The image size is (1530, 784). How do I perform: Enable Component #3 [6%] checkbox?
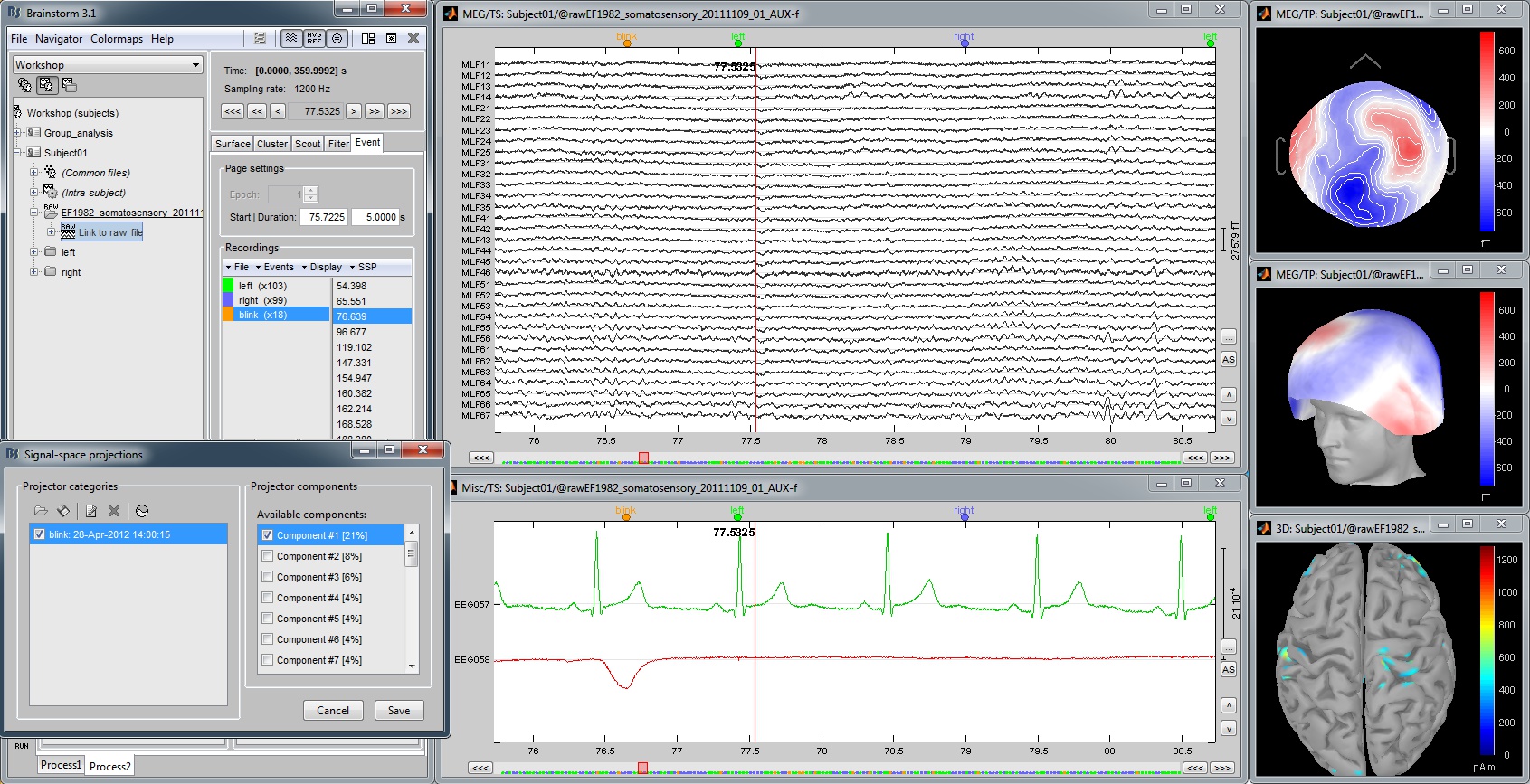tap(268, 577)
